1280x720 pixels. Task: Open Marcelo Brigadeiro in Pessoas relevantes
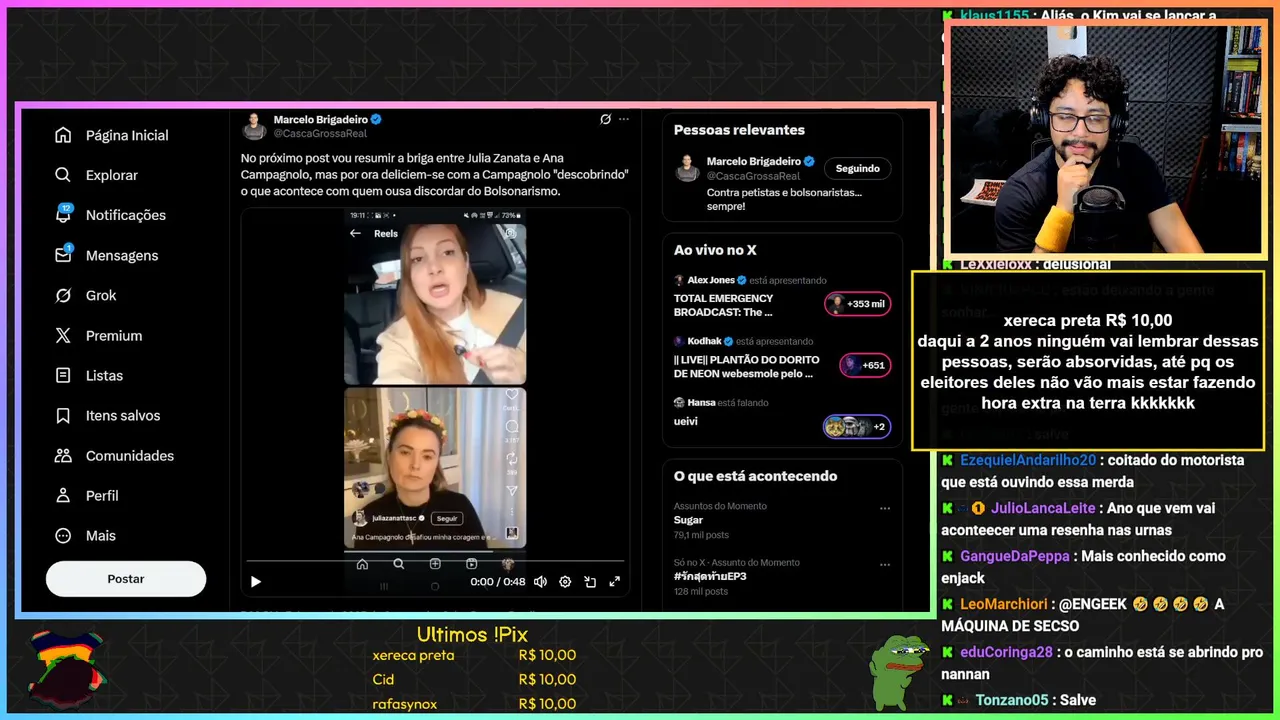(754, 161)
